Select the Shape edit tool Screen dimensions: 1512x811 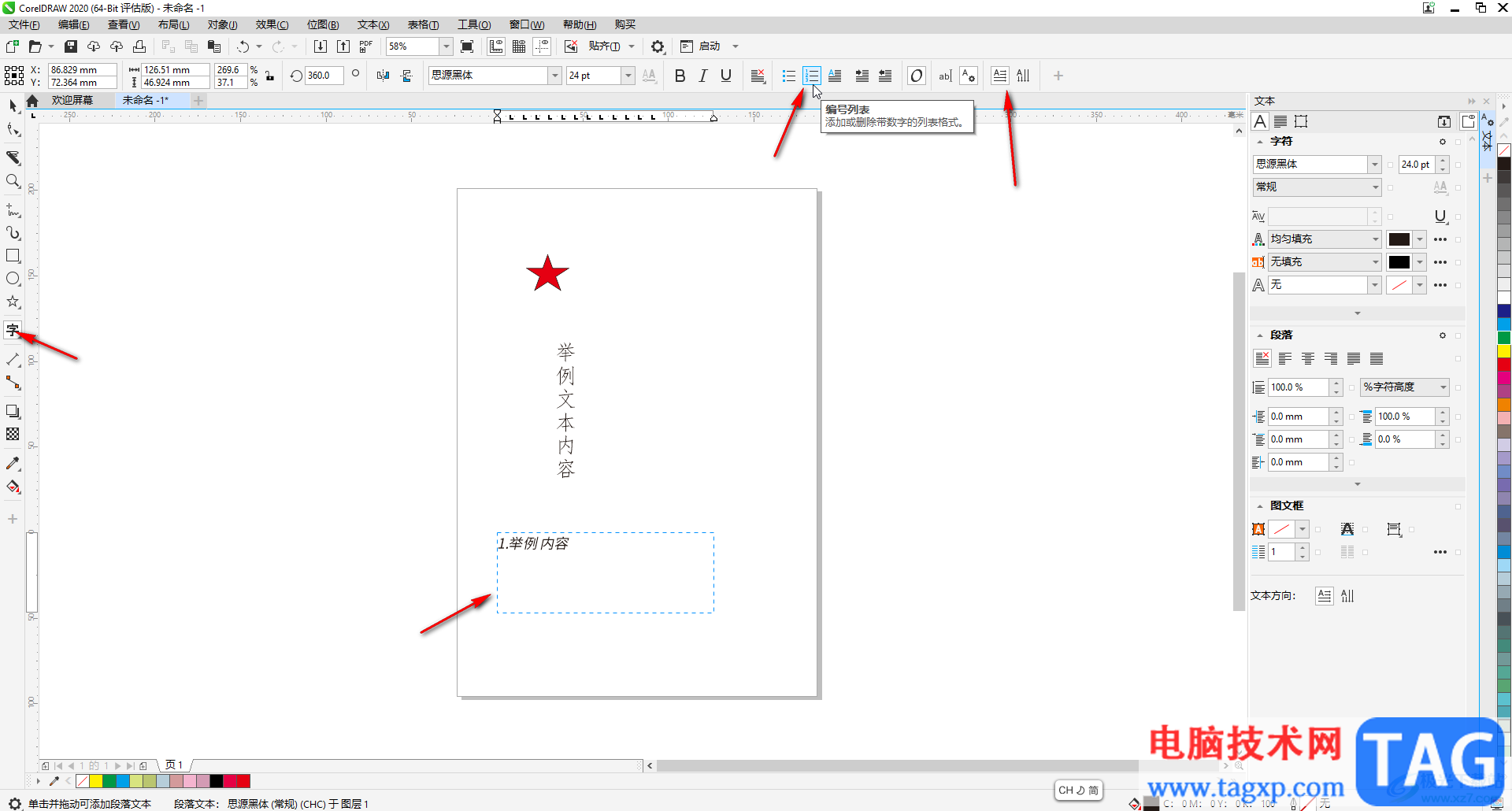pyautogui.click(x=13, y=129)
